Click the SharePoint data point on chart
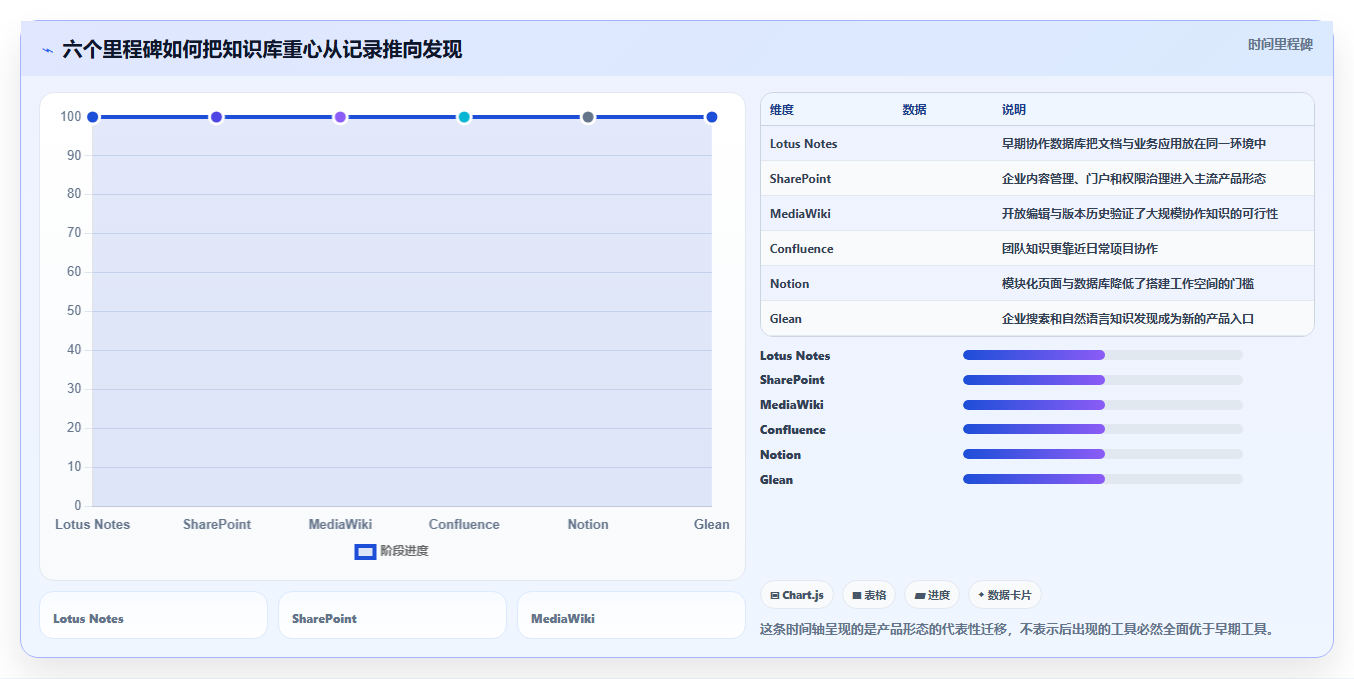Screen dimensions: 1354x679 coord(216,117)
